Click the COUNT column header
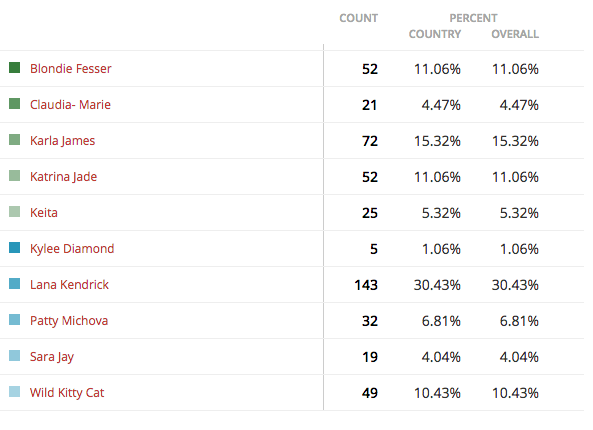 (359, 18)
